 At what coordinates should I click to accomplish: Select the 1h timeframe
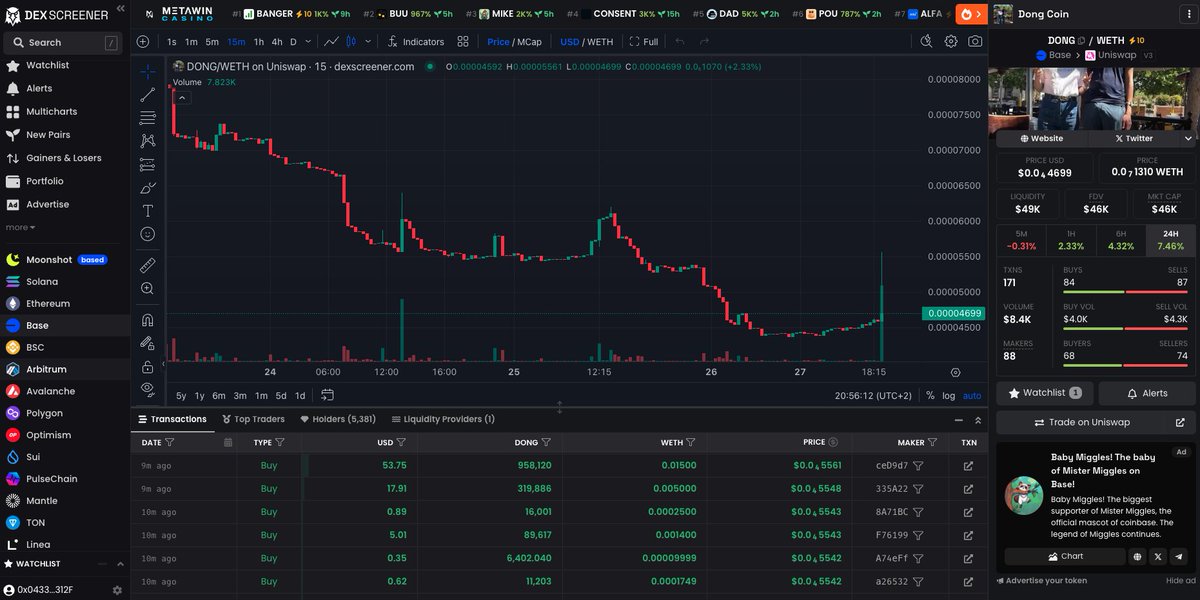coord(259,42)
